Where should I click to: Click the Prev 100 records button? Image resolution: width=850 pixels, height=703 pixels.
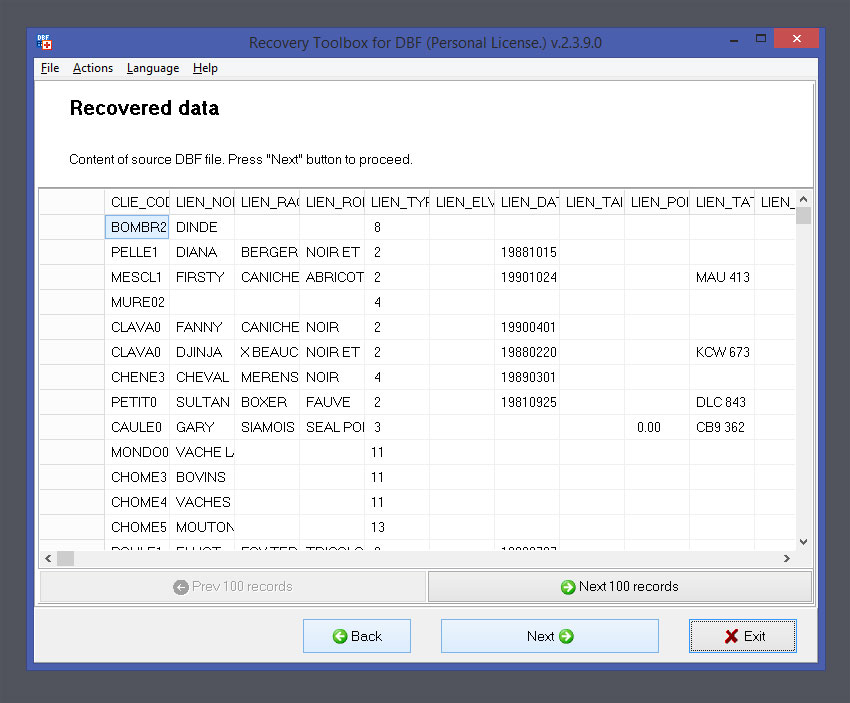point(233,586)
